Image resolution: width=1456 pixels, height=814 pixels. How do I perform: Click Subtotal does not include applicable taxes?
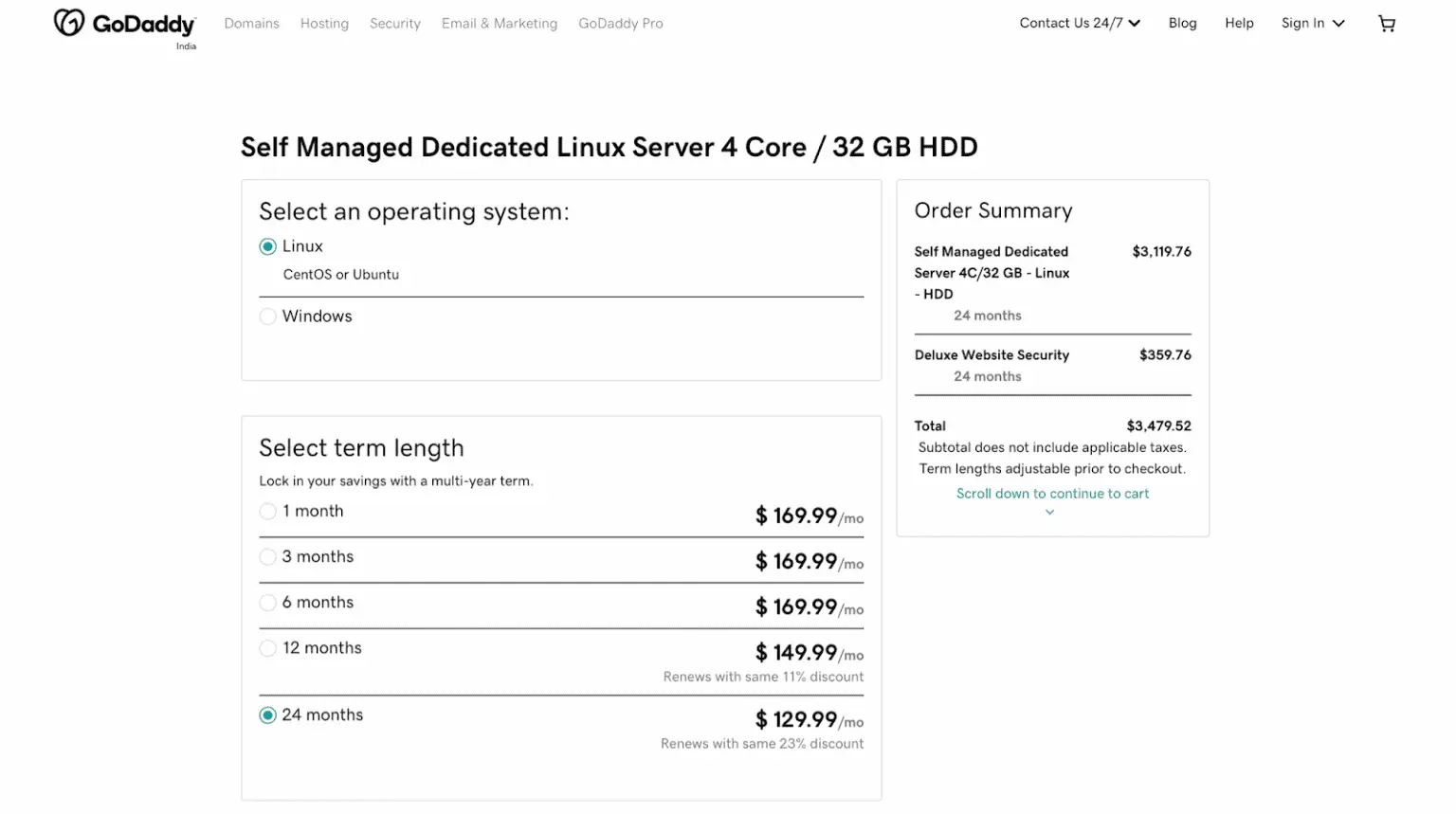[1052, 448]
